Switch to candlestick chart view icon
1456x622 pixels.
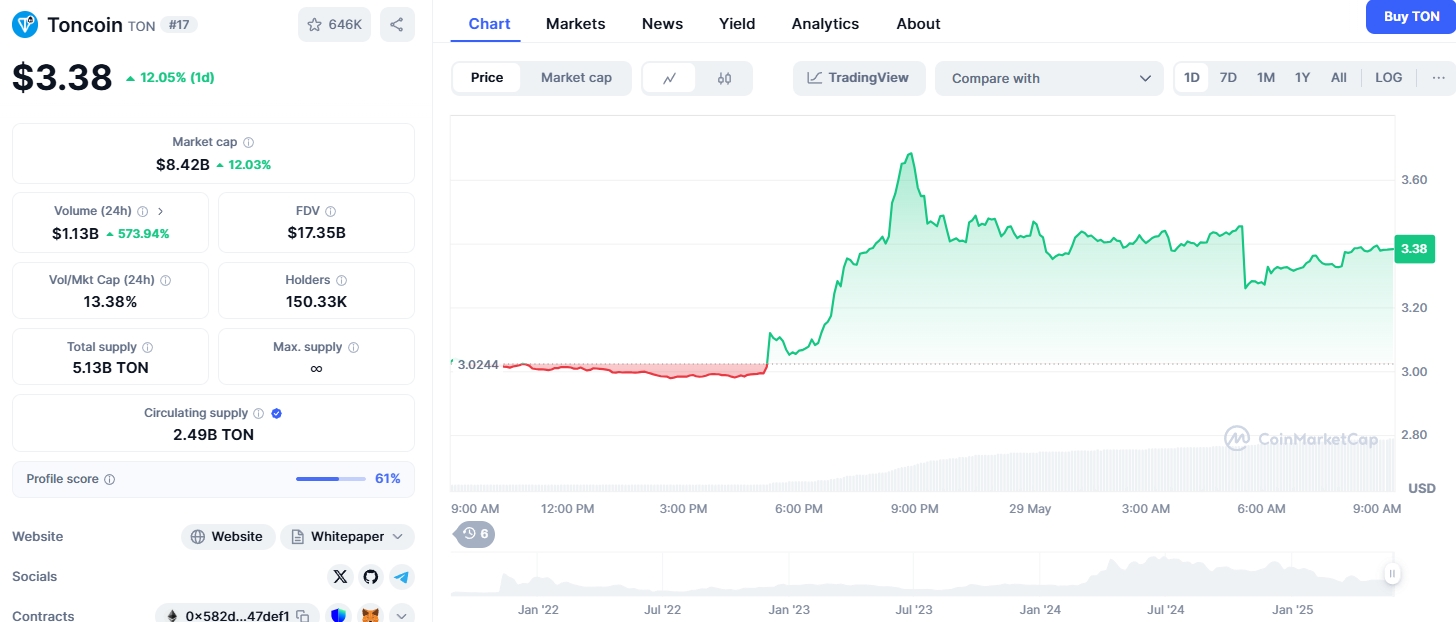click(x=725, y=78)
